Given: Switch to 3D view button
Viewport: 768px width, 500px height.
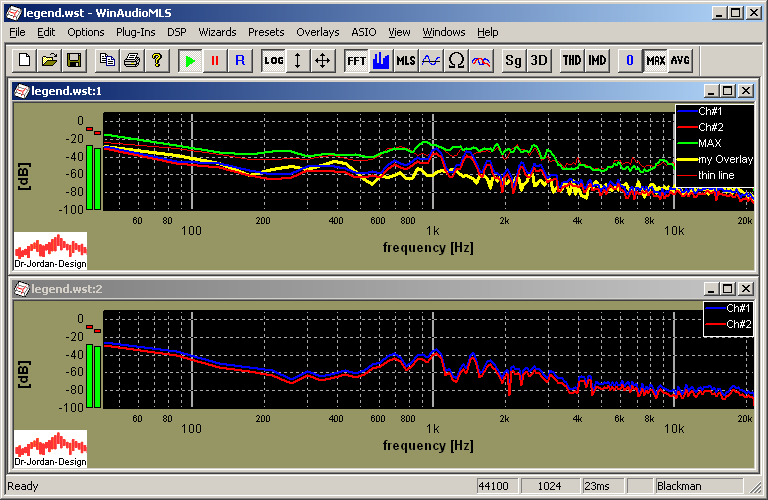Looking at the screenshot, I should pyautogui.click(x=539, y=60).
